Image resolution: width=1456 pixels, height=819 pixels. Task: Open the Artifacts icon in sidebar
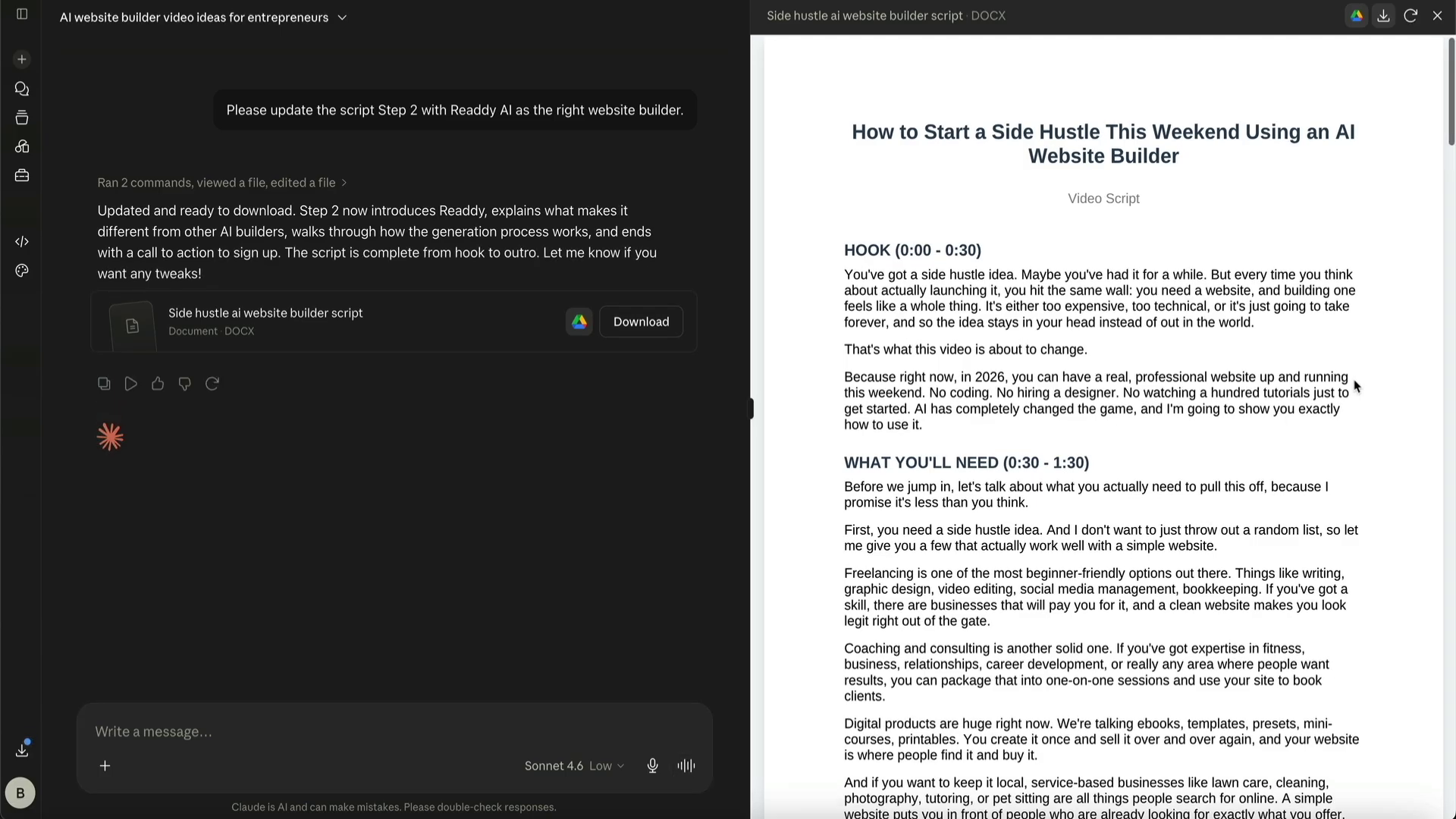click(x=22, y=146)
